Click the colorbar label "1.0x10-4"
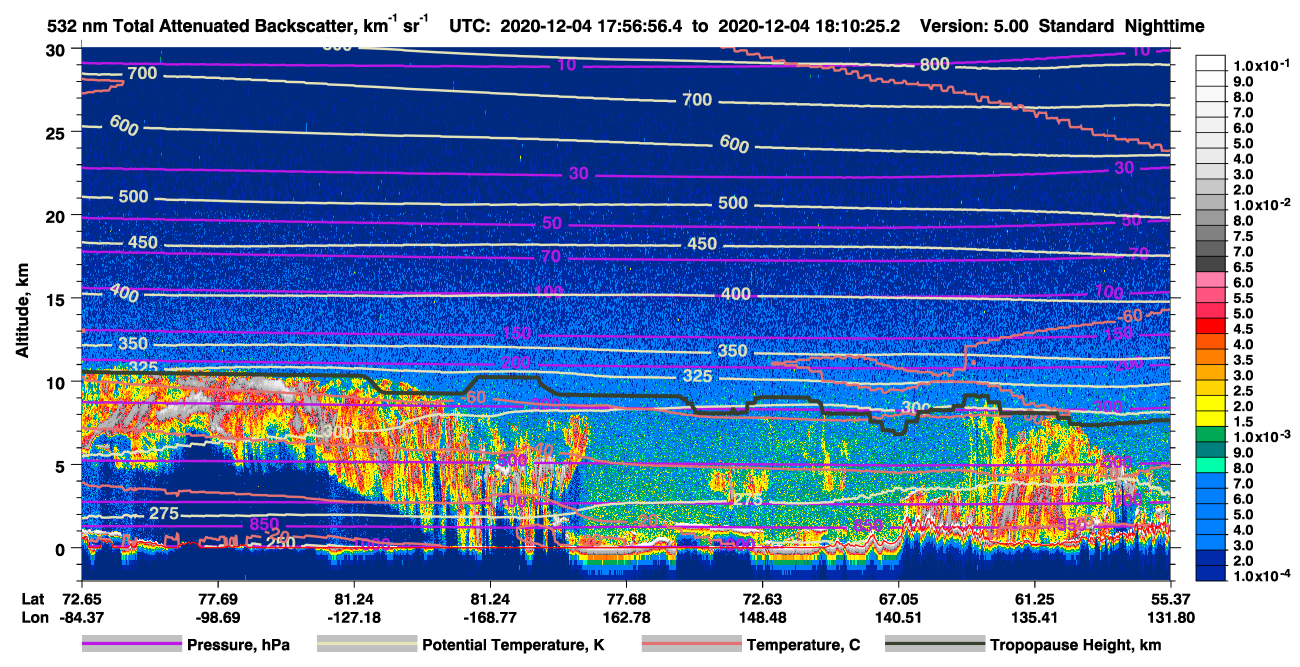The width and height of the screenshot is (1300, 667). (x=1261, y=576)
